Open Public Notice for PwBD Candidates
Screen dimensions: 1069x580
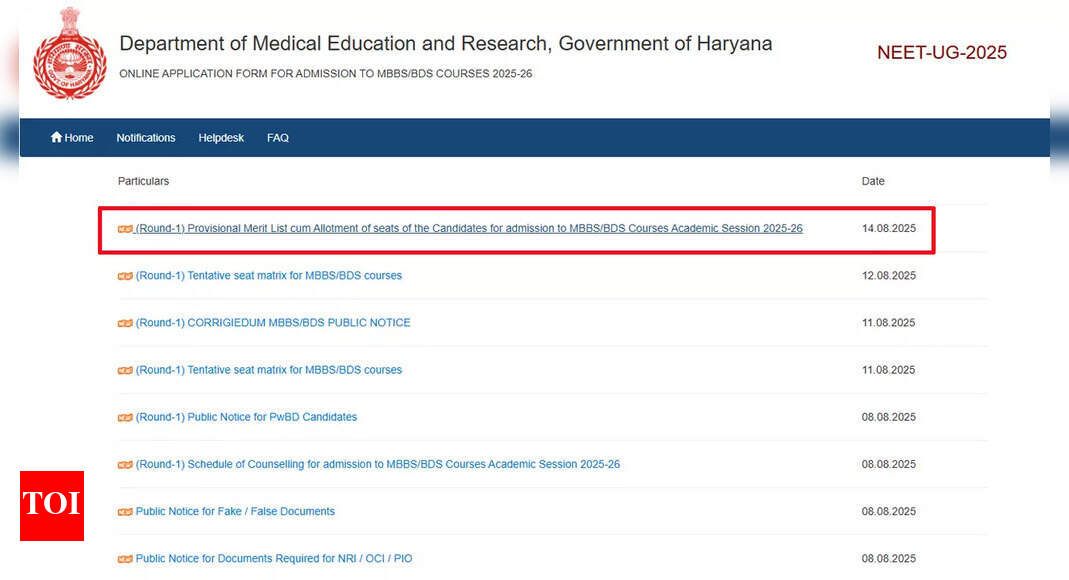tap(246, 416)
